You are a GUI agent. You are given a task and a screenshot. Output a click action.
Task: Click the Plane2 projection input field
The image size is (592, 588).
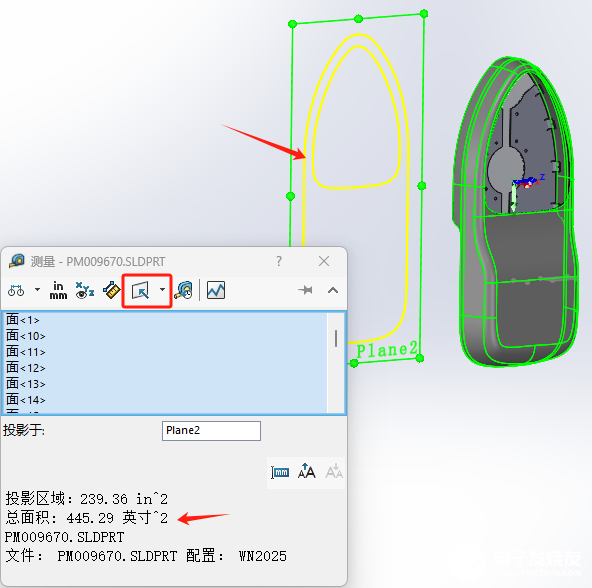(211, 431)
